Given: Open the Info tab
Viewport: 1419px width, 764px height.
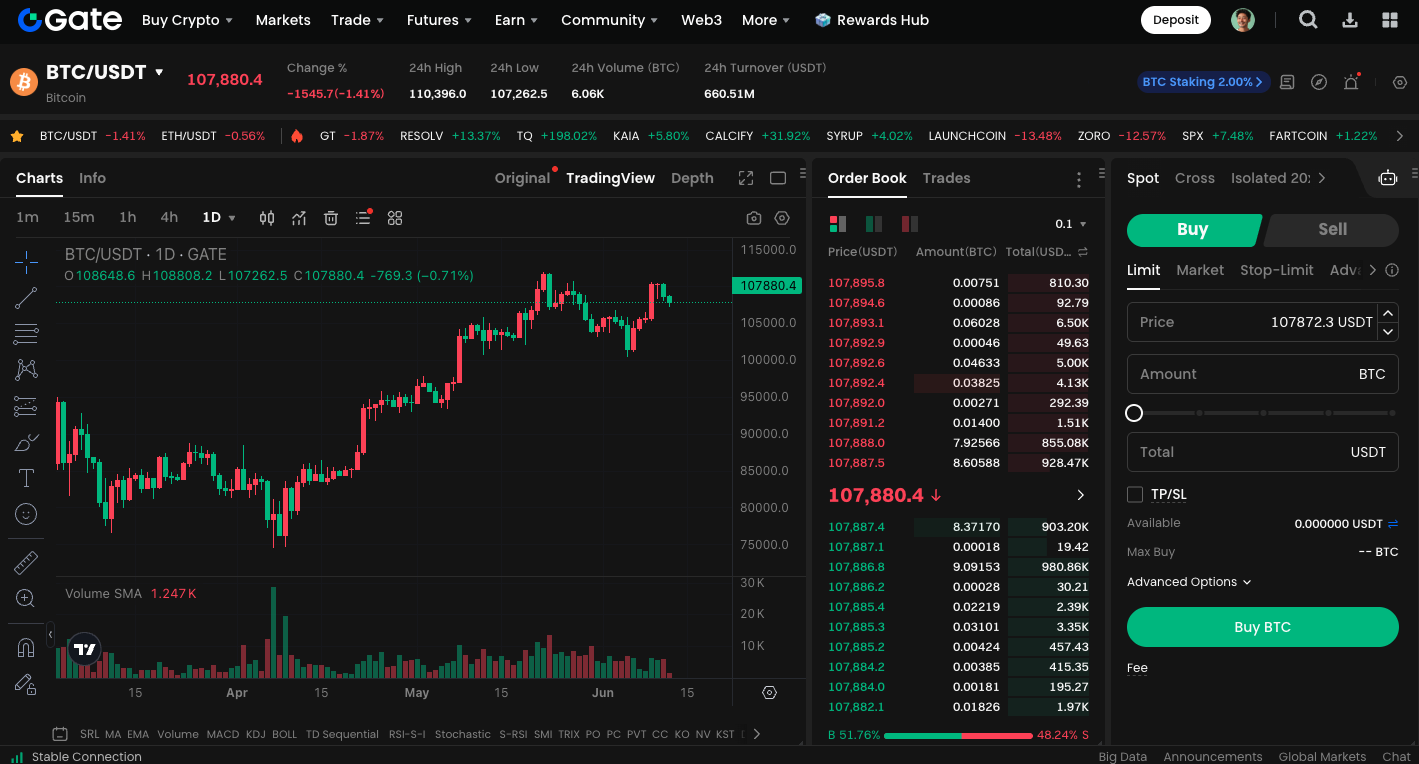Looking at the screenshot, I should tap(92, 178).
